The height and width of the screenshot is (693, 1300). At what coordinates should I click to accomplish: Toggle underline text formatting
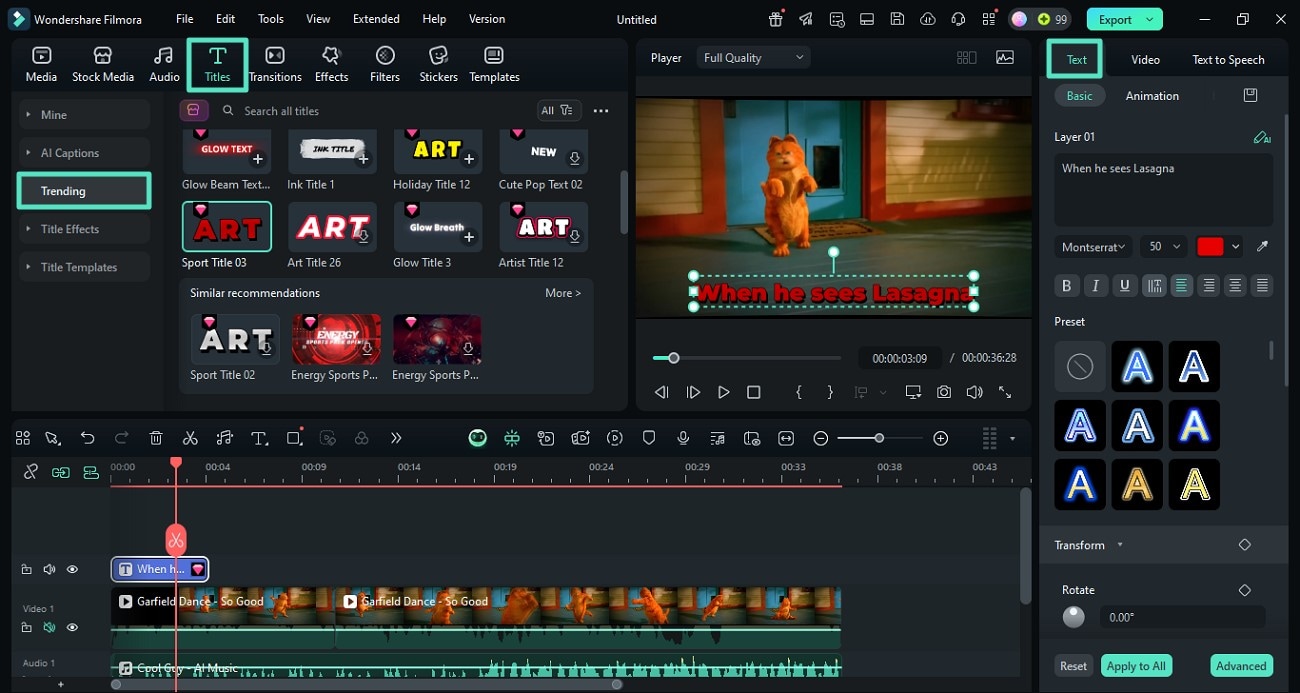point(1124,286)
